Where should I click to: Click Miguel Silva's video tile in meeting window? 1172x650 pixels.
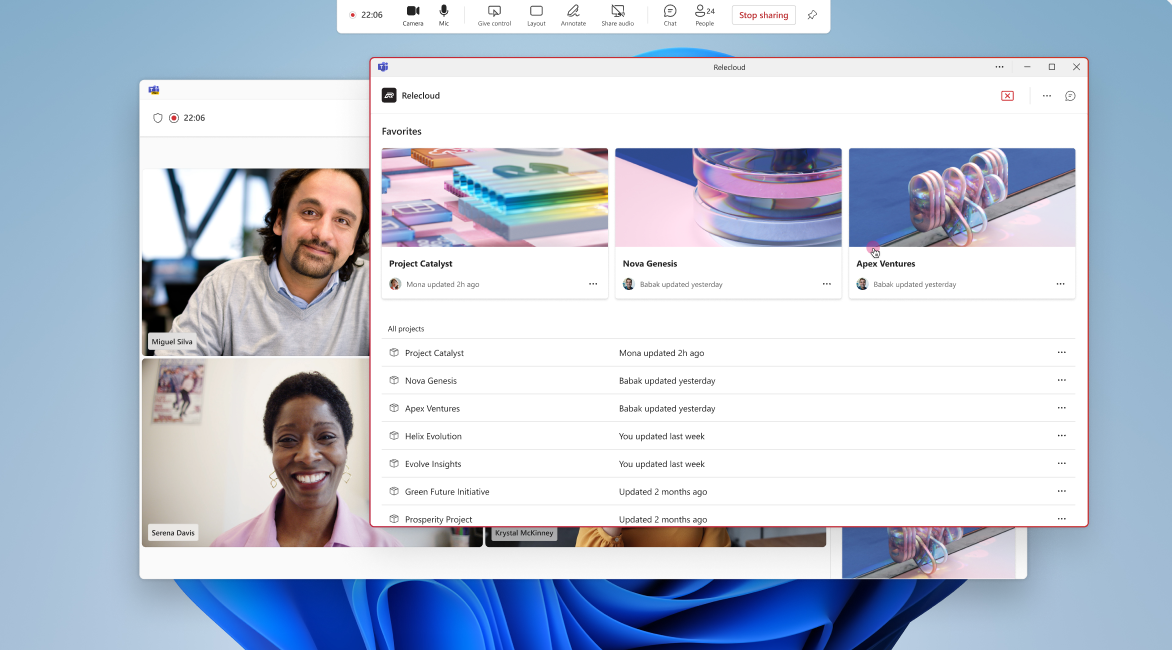(256, 261)
